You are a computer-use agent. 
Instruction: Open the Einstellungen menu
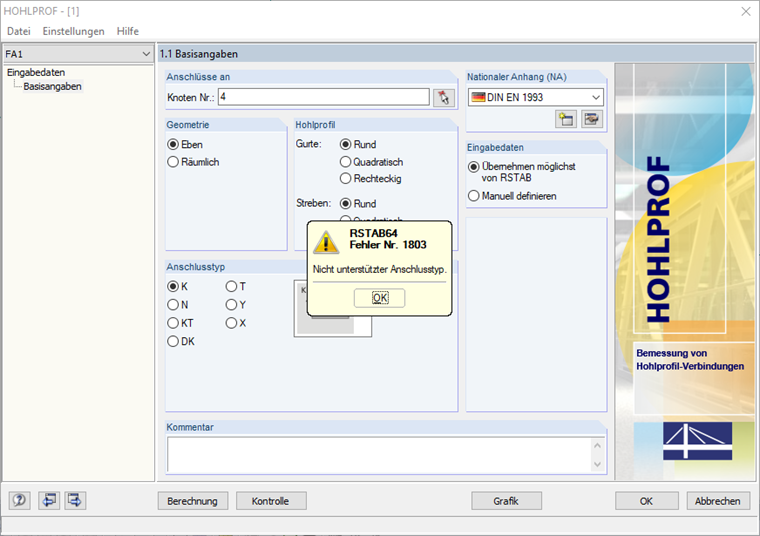[x=74, y=31]
